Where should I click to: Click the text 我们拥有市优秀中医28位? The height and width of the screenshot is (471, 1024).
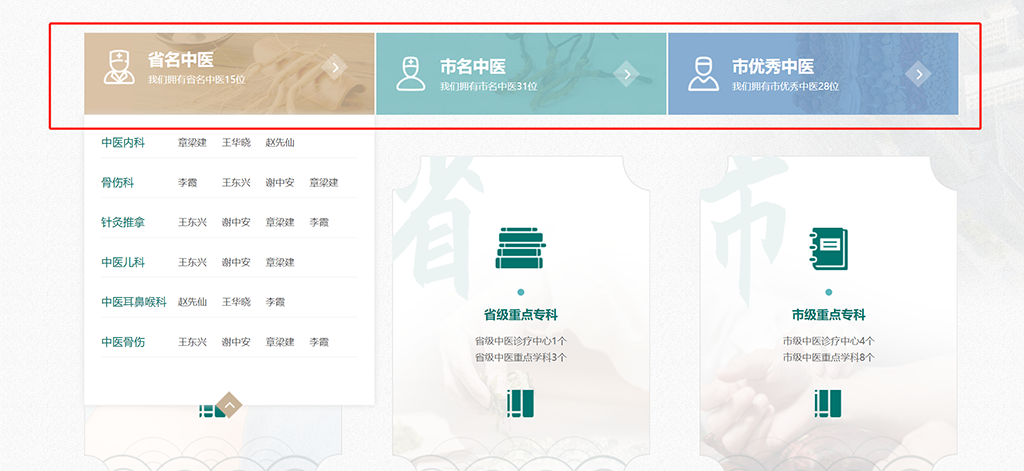point(785,86)
